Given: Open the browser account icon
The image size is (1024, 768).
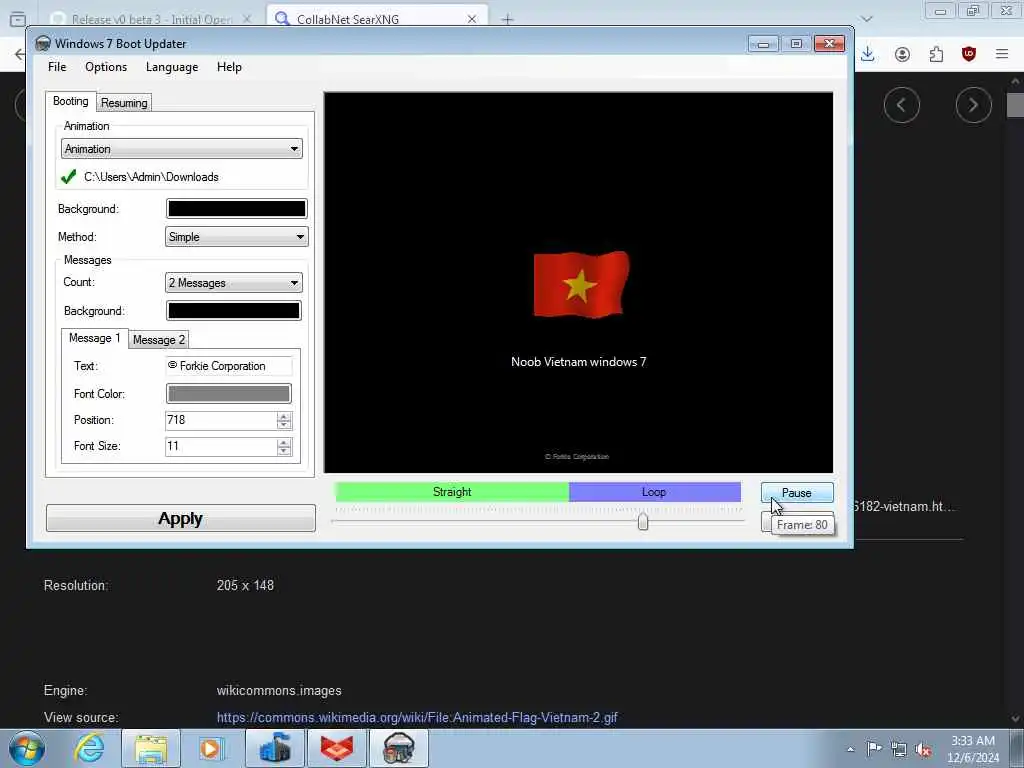Looking at the screenshot, I should 903,54.
